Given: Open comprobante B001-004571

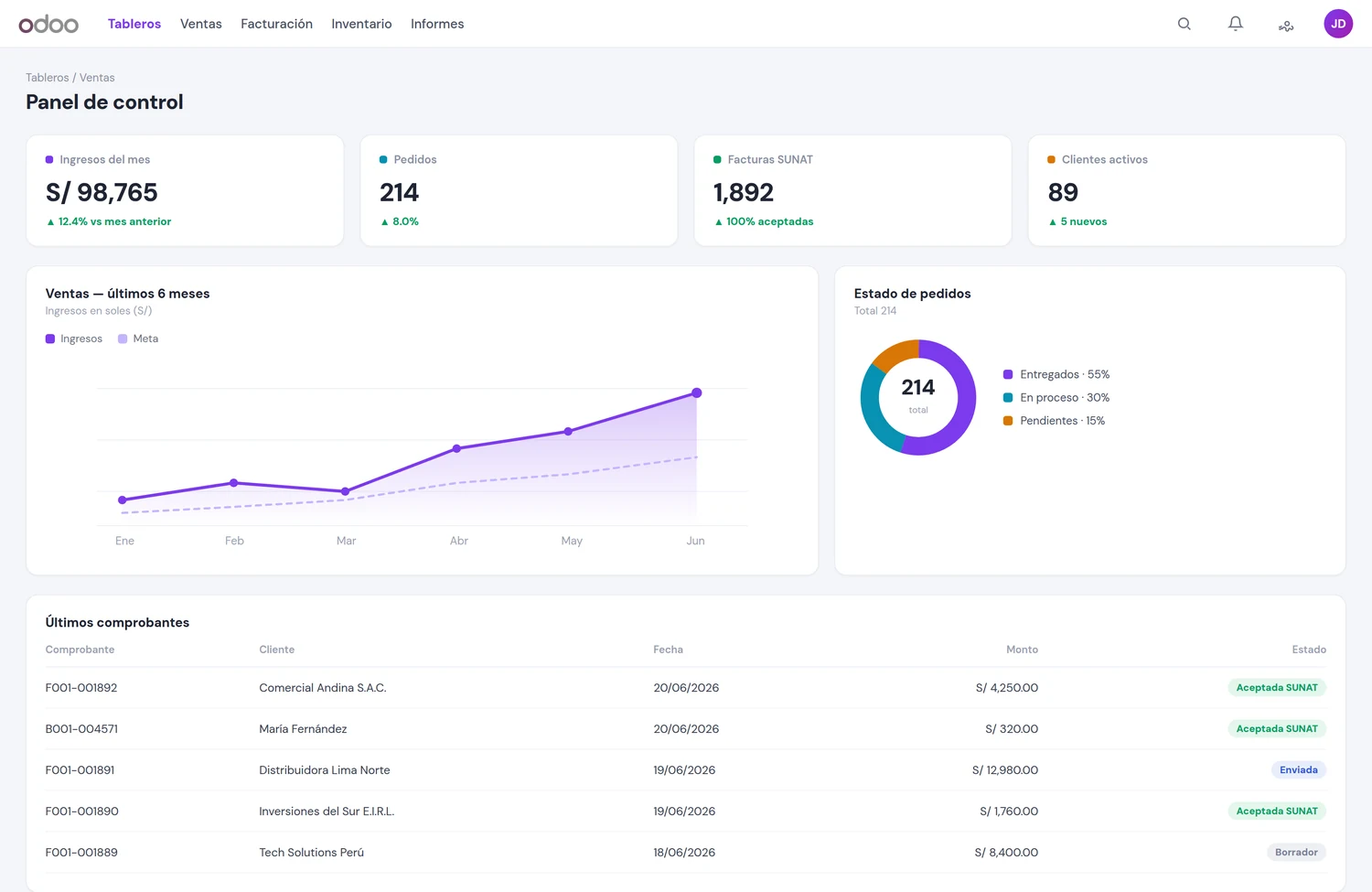Looking at the screenshot, I should coord(81,729).
